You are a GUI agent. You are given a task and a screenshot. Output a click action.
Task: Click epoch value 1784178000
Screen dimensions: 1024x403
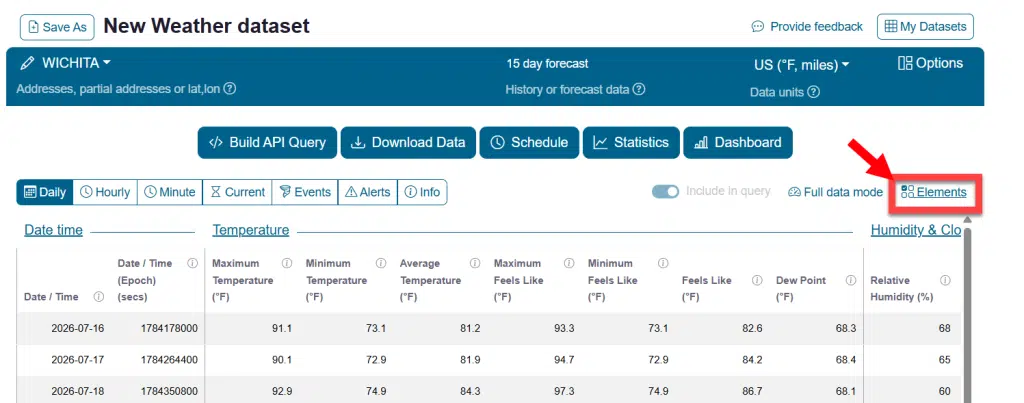pos(169,329)
